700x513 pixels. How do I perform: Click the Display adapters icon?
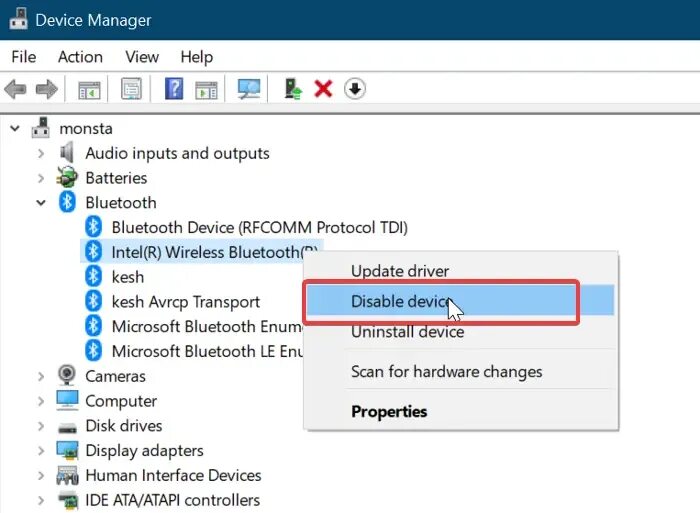[x=67, y=450]
